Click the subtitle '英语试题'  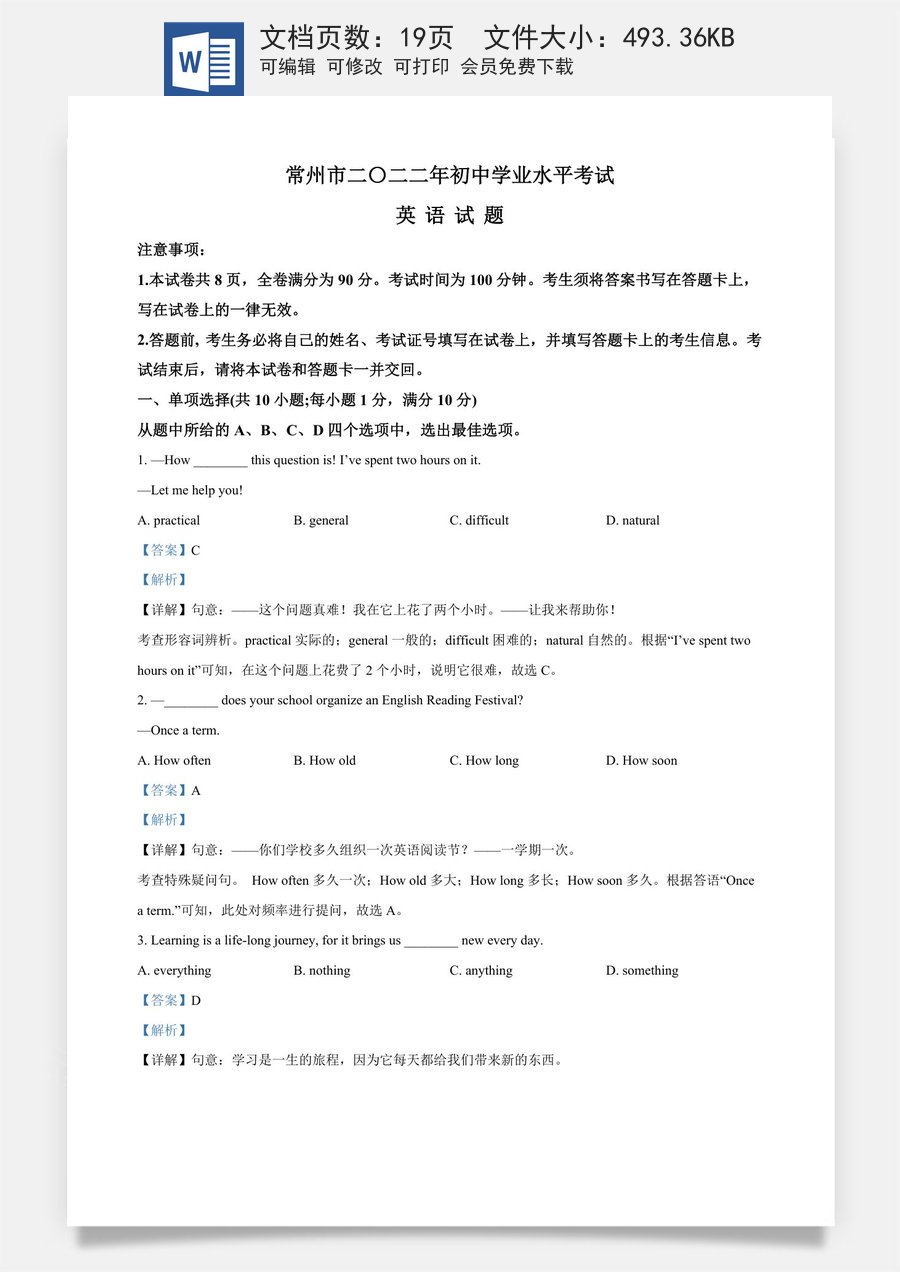click(450, 216)
